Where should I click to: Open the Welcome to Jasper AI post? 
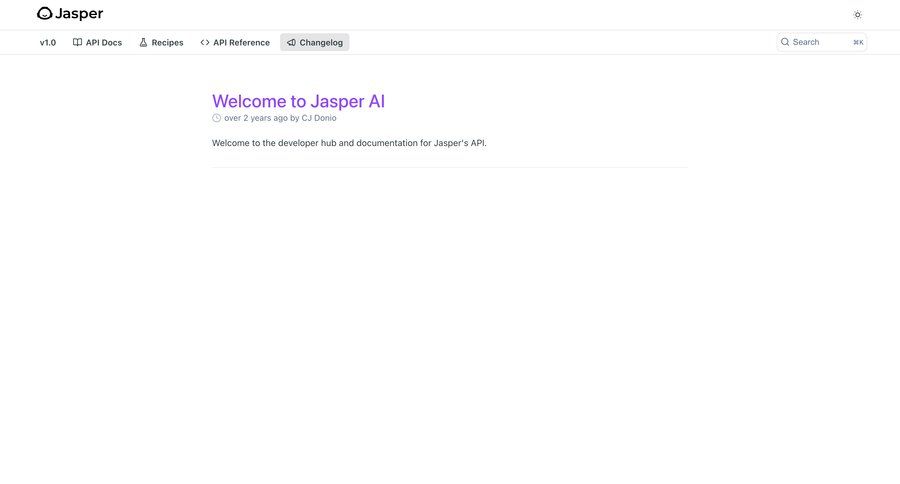pos(298,101)
